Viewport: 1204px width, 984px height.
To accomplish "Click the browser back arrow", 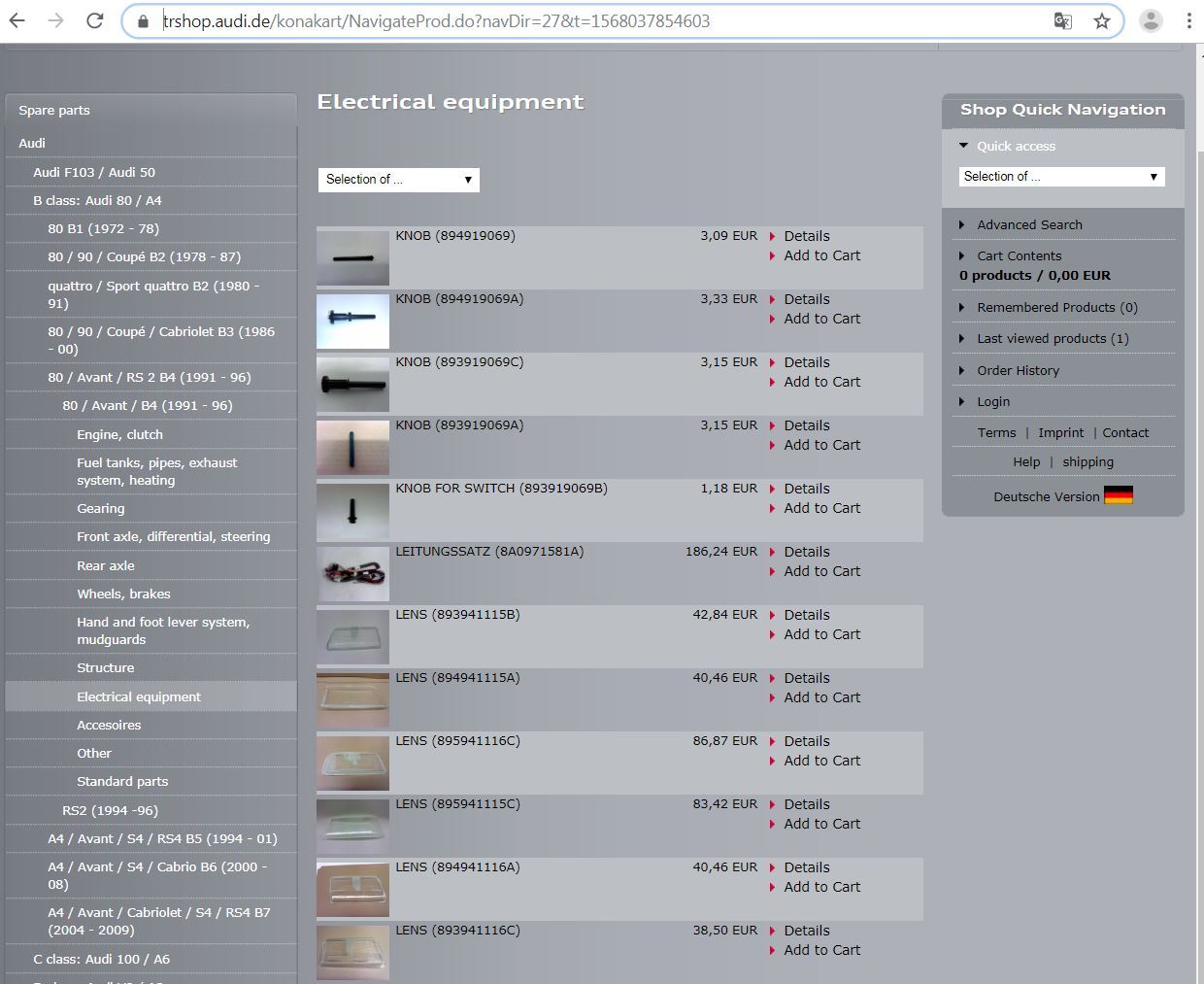I will point(17,20).
